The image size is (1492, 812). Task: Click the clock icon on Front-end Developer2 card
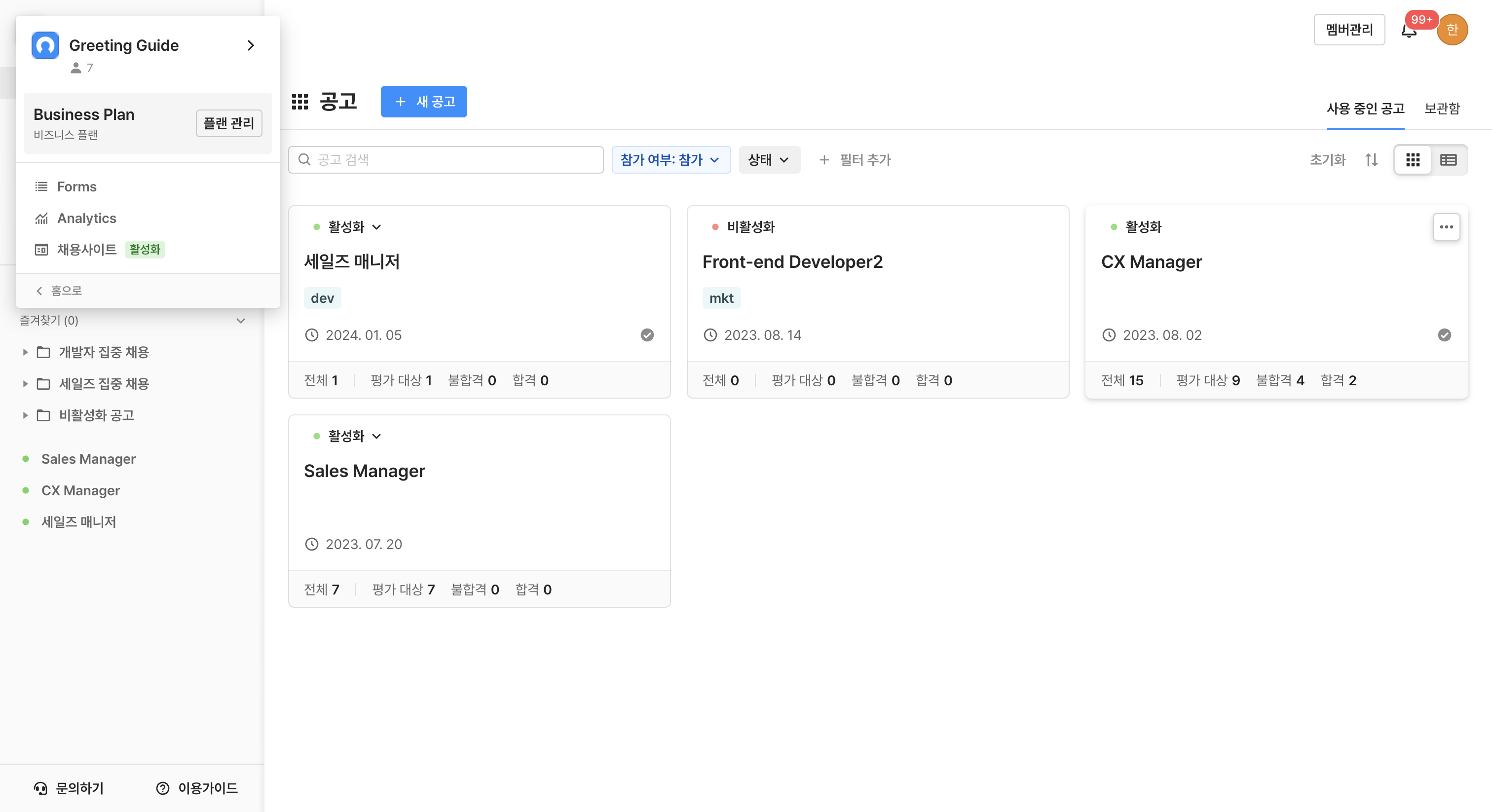[710, 335]
